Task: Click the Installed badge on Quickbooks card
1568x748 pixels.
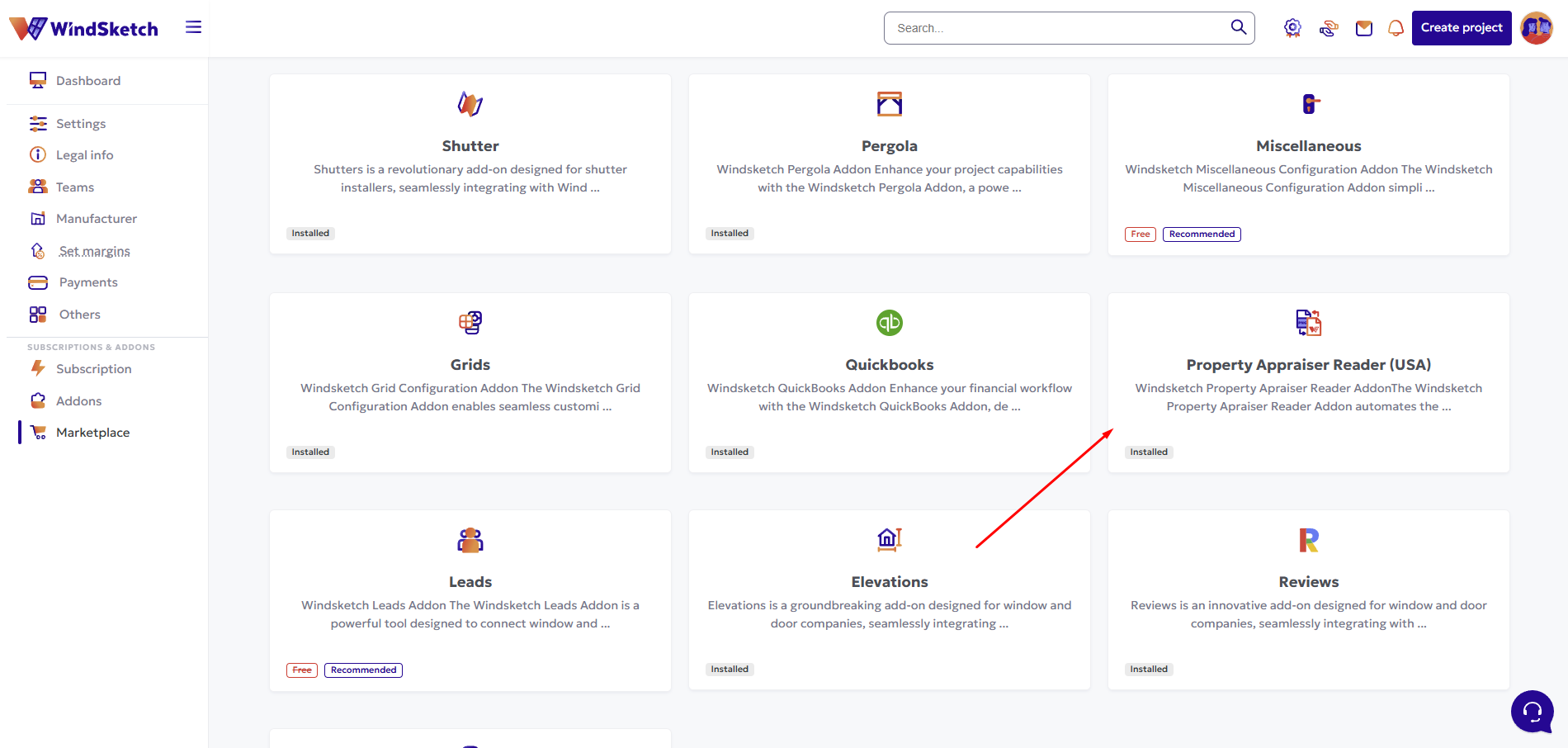Action: (x=730, y=452)
